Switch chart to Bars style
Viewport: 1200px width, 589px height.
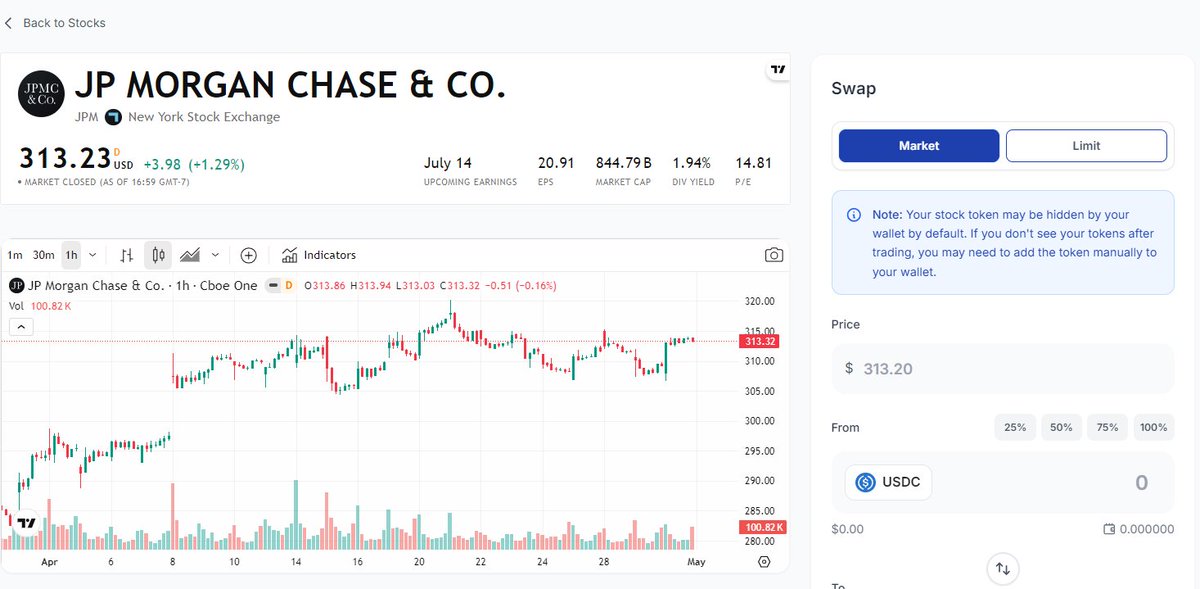(127, 255)
